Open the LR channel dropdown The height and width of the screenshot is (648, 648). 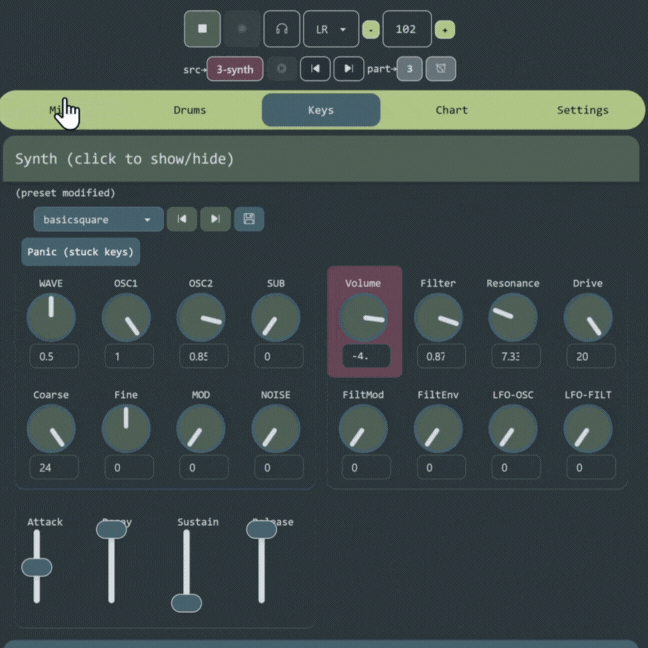331,30
